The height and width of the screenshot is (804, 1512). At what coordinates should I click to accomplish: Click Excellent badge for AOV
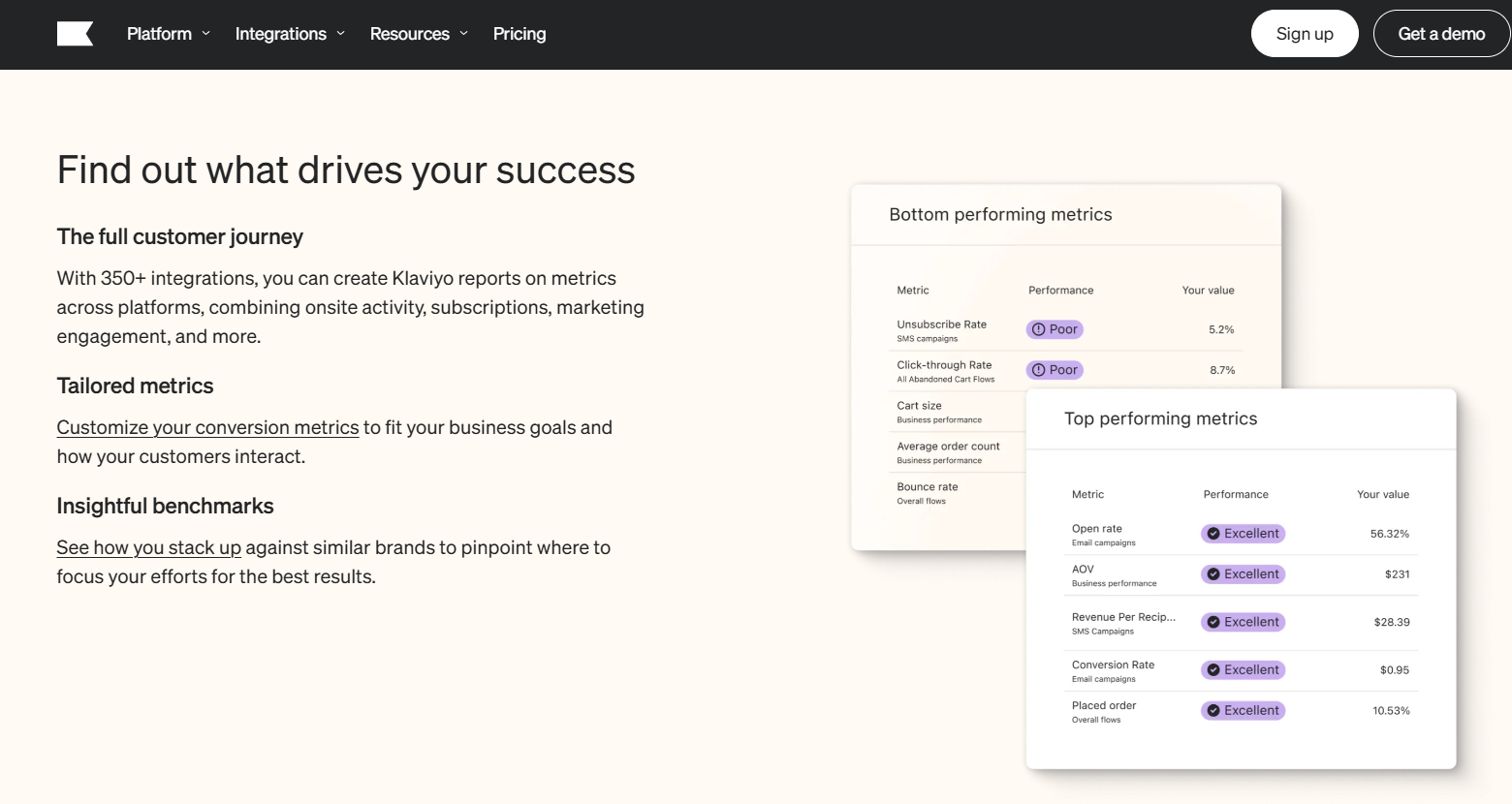point(1243,574)
